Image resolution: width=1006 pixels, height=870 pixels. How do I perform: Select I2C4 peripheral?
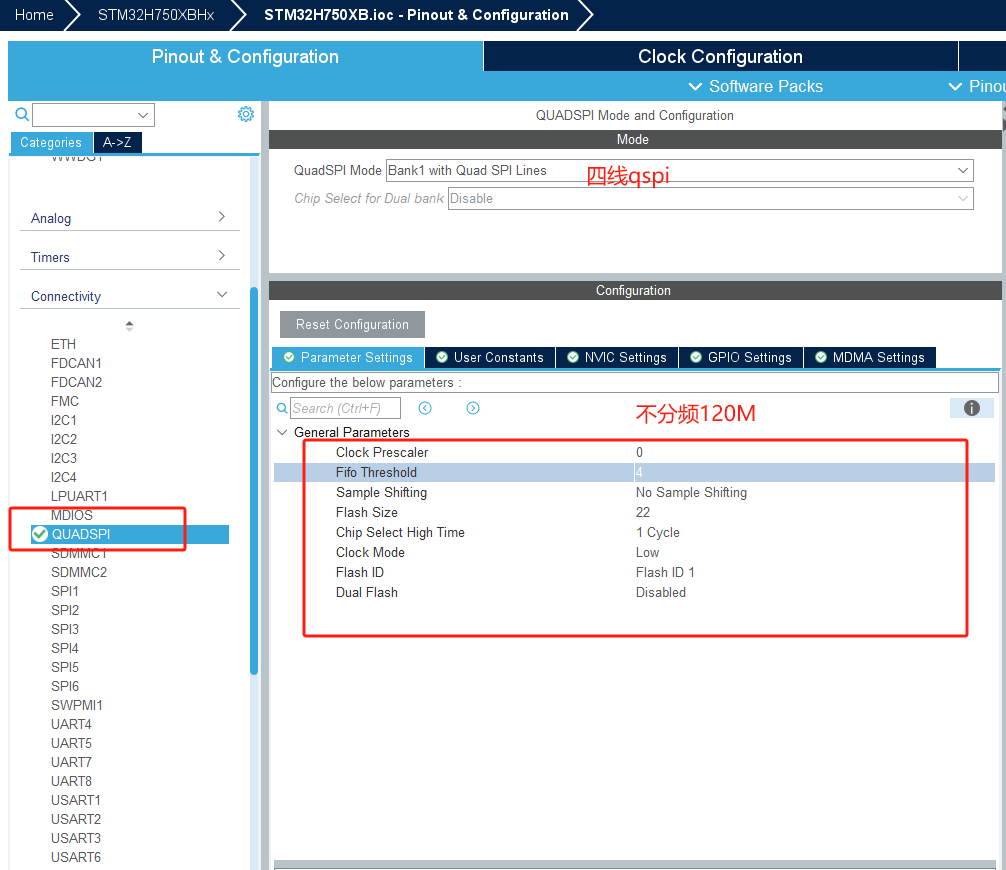64,477
